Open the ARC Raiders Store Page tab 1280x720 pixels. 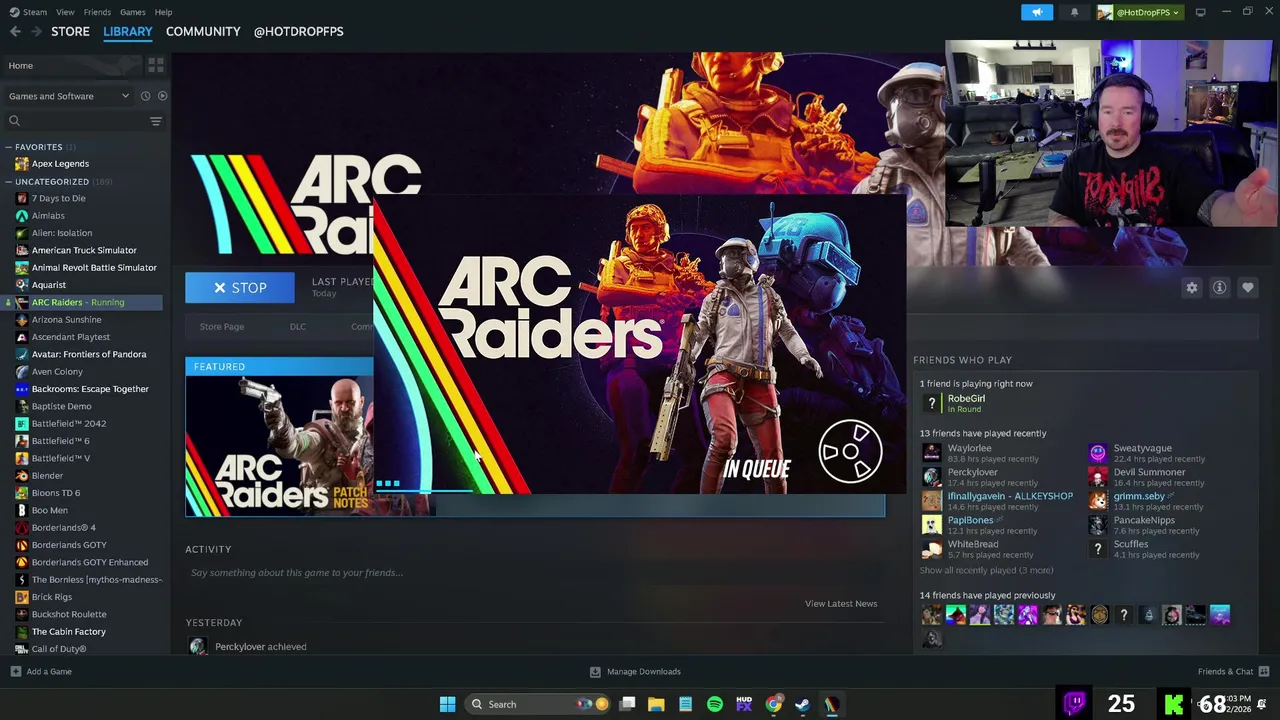tap(221, 327)
